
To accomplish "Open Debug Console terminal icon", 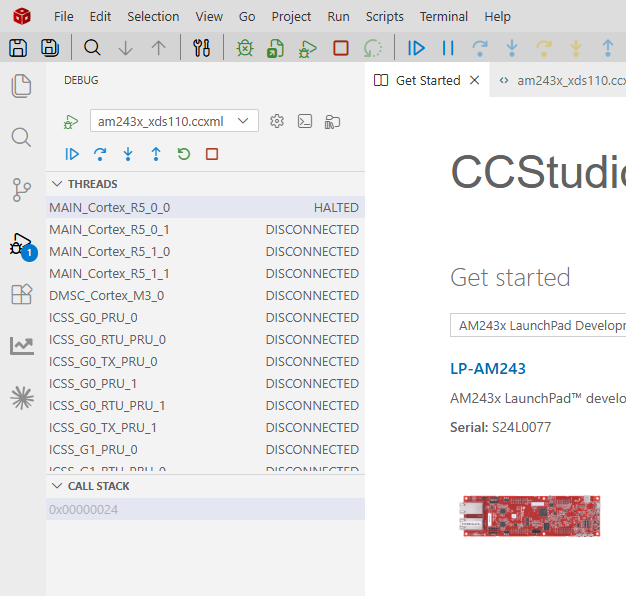I will click(x=305, y=121).
